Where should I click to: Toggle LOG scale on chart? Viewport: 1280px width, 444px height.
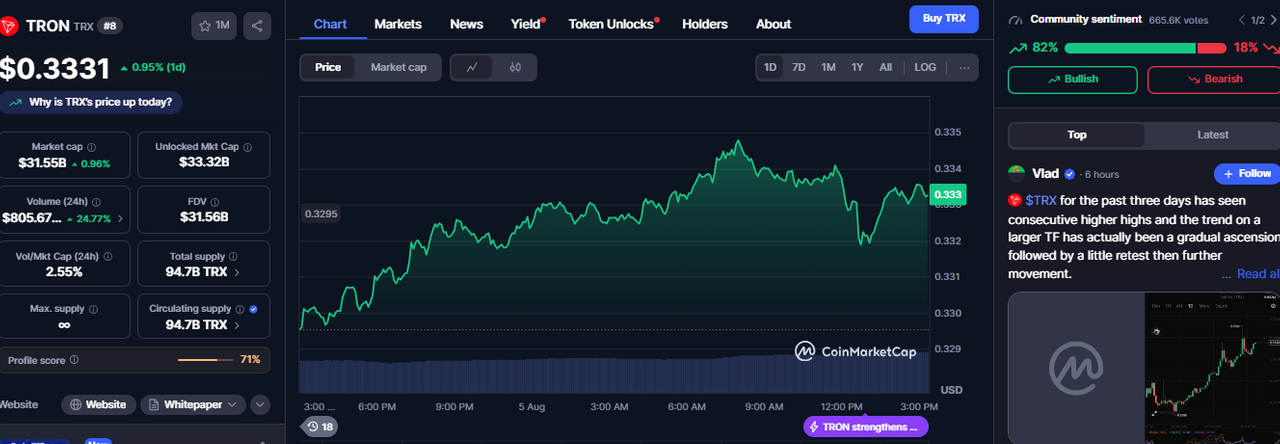coord(925,67)
